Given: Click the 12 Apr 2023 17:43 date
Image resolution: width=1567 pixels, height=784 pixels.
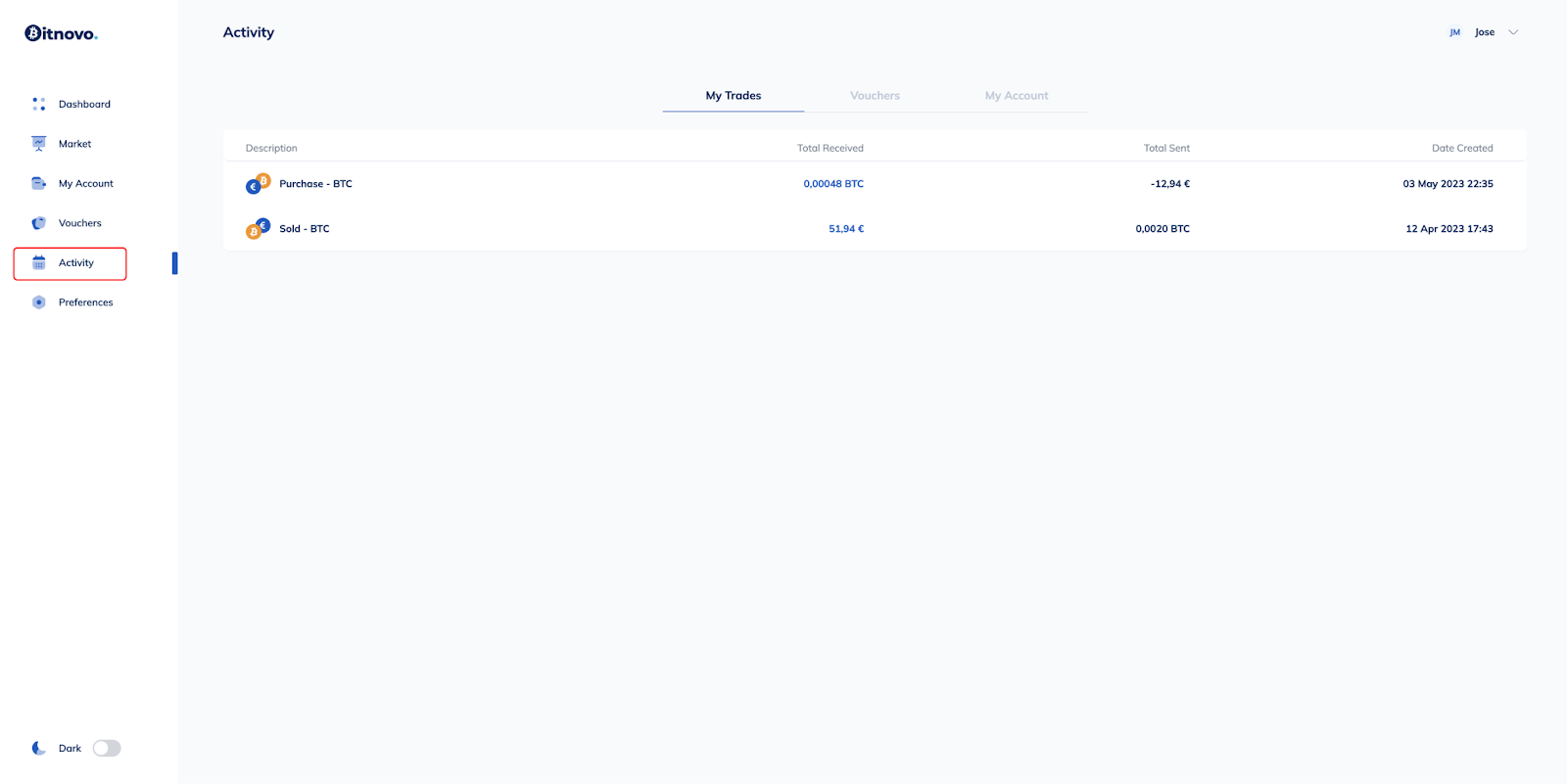Looking at the screenshot, I should [1449, 229].
